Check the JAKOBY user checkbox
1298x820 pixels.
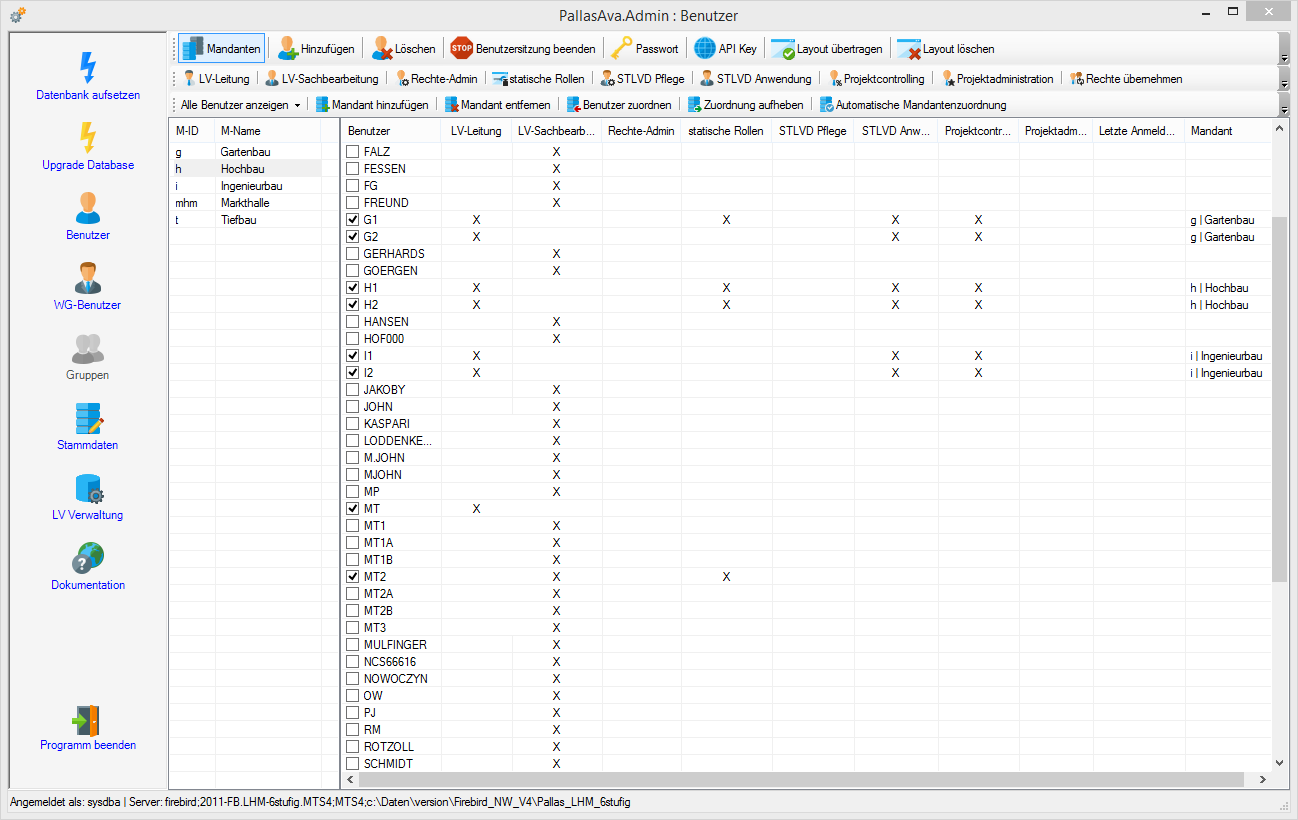point(352,389)
